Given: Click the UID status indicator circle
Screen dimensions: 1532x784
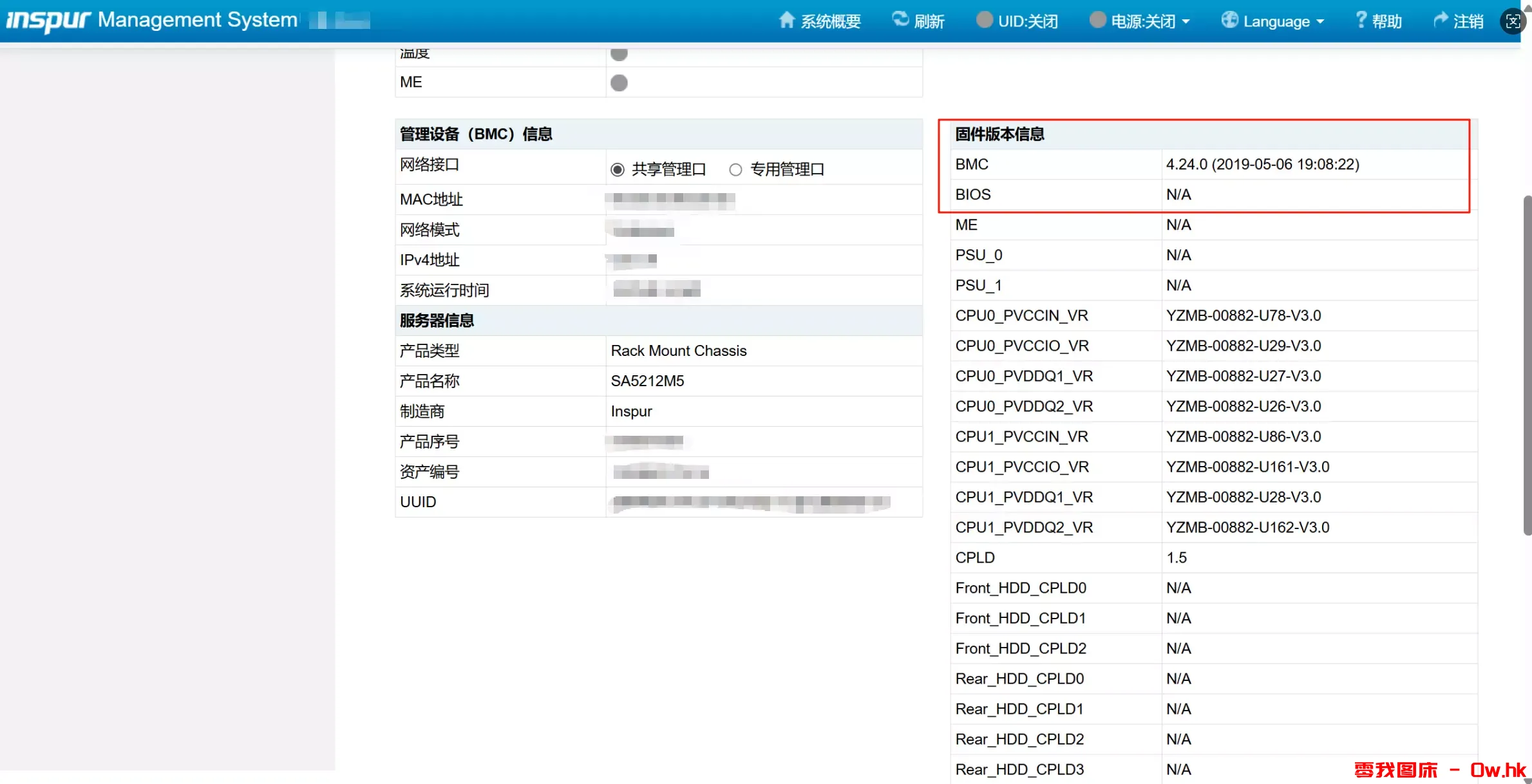Looking at the screenshot, I should click(984, 20).
